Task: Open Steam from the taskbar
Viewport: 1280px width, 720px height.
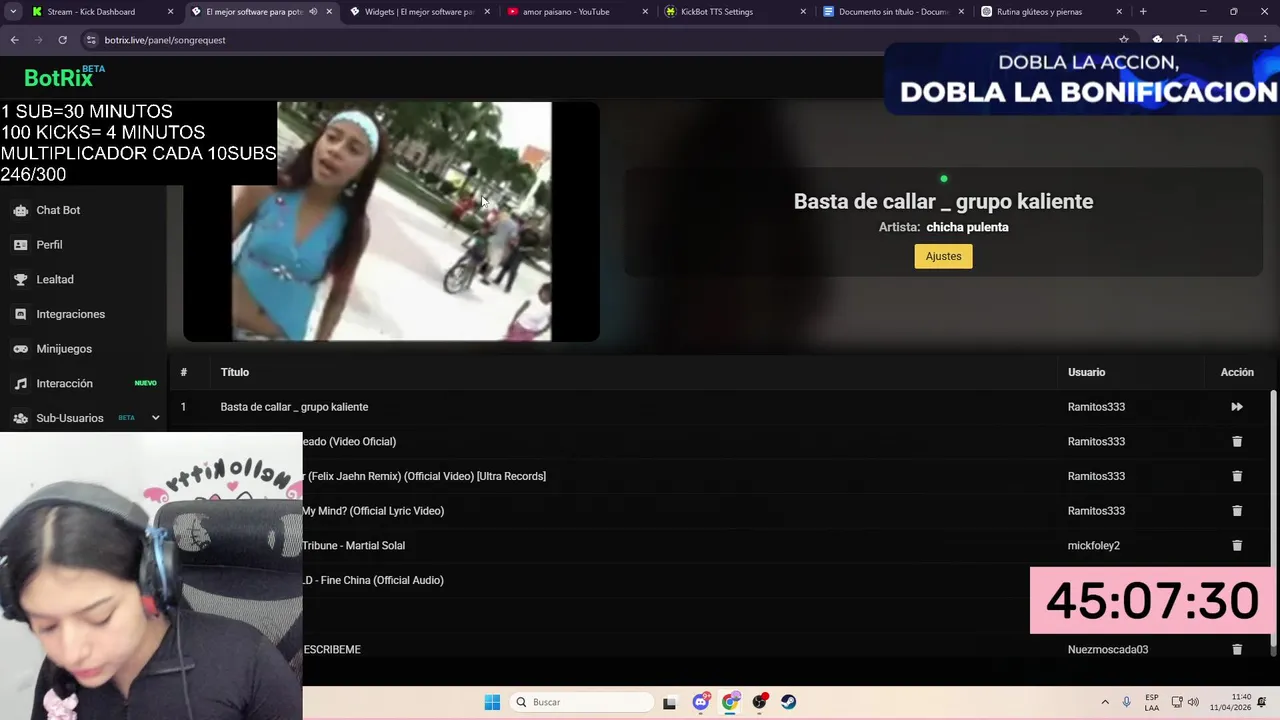Action: (789, 702)
